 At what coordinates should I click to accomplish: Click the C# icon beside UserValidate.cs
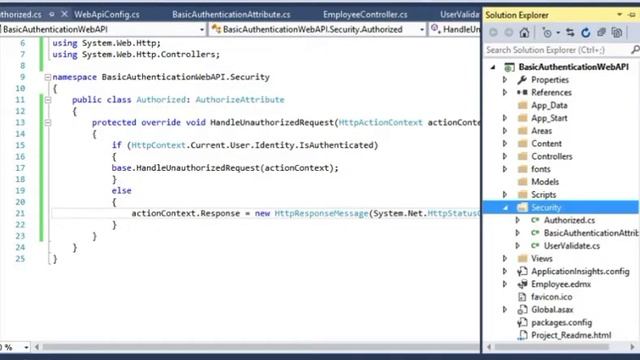coord(535,246)
